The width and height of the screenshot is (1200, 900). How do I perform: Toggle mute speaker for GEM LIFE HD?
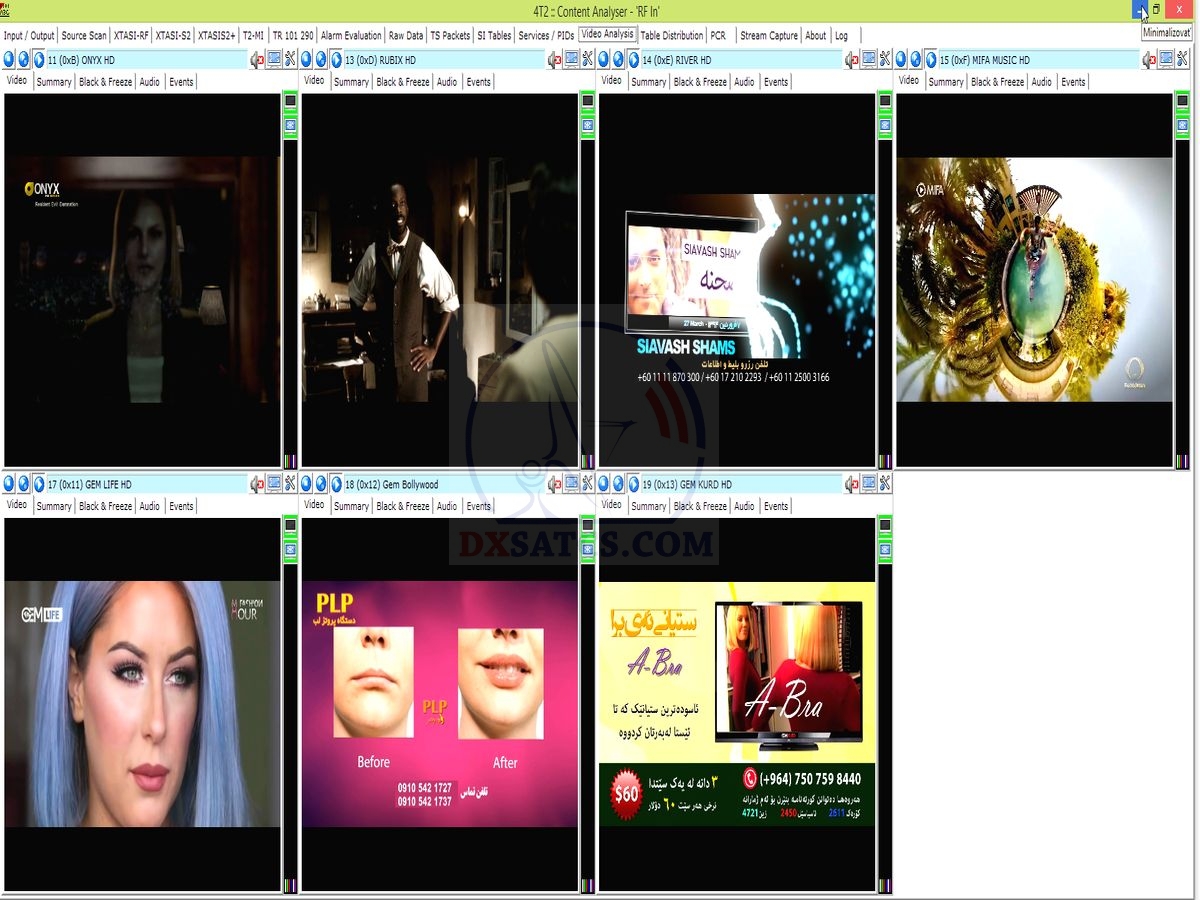pyautogui.click(x=256, y=484)
